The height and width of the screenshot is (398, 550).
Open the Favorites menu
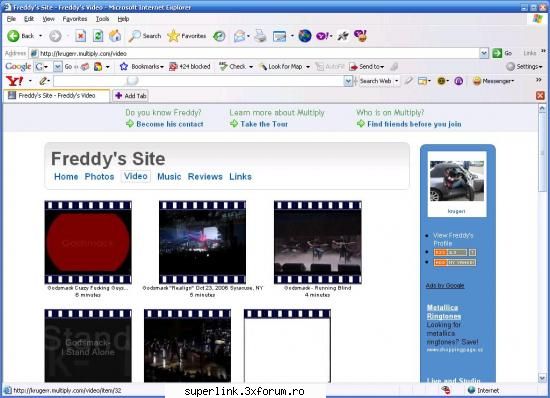(x=75, y=19)
